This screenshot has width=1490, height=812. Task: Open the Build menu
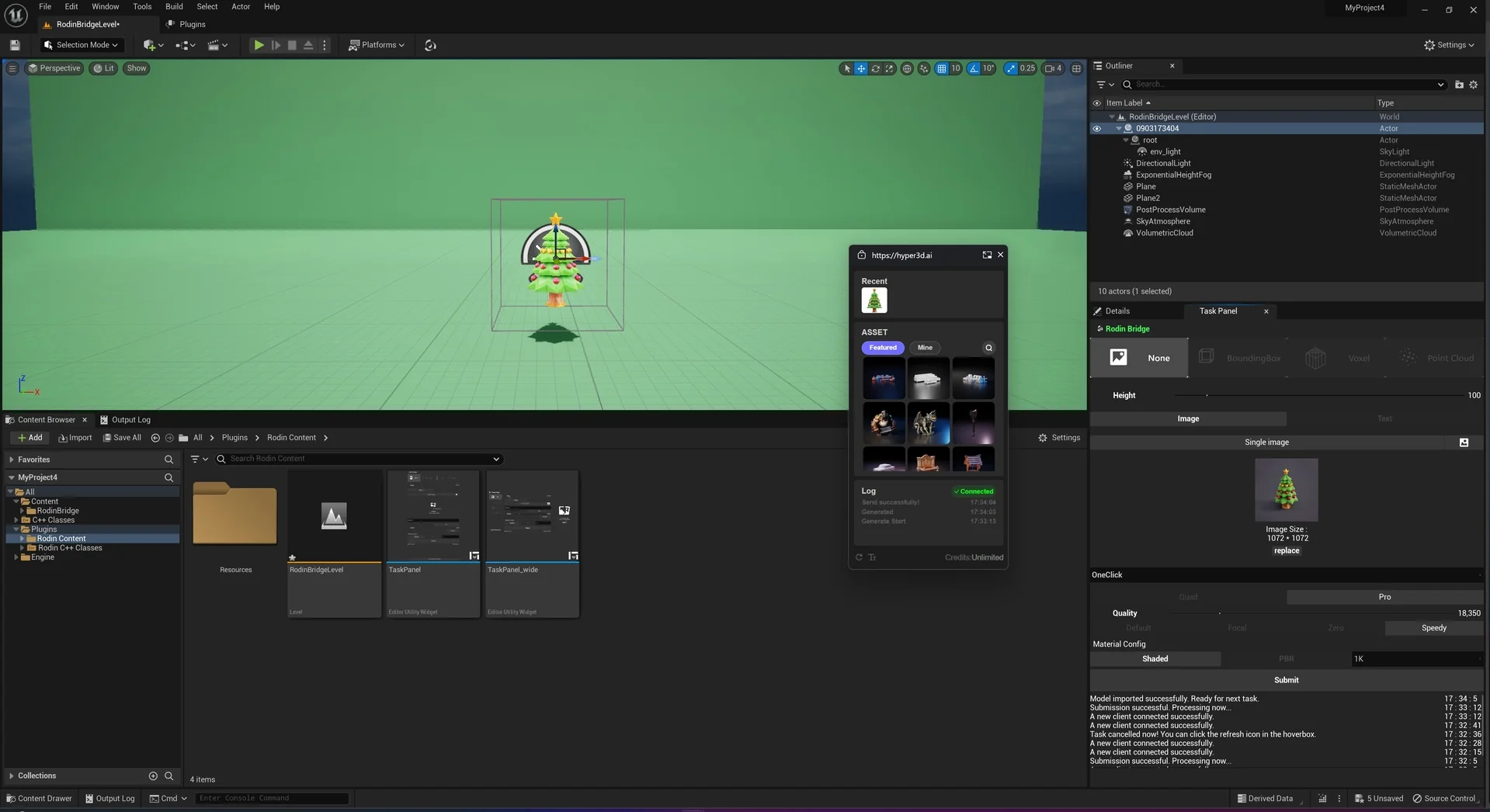174,6
